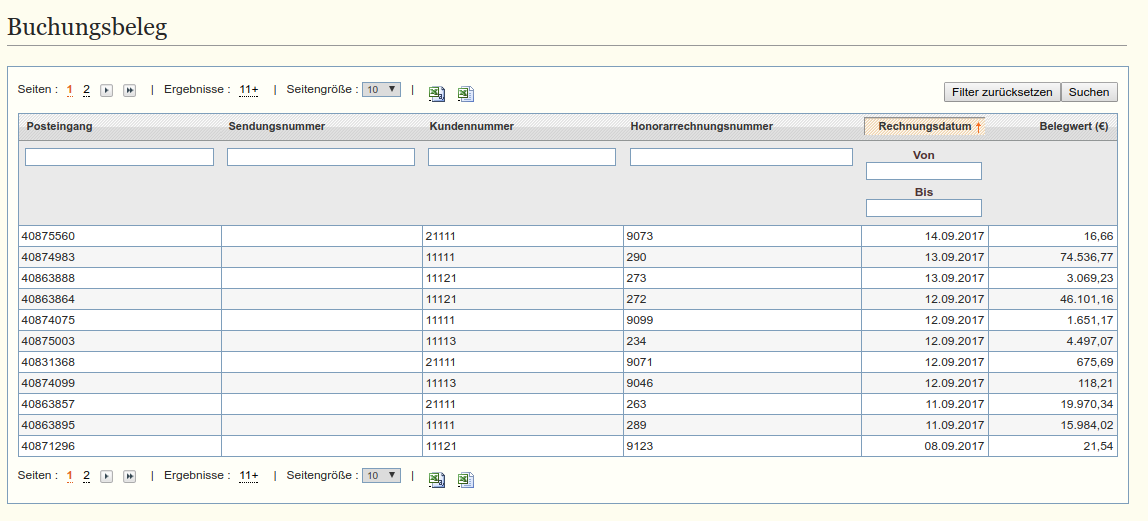The width and height of the screenshot is (1148, 521).
Task: Focus the Posteingang filter field
Action: tap(119, 157)
